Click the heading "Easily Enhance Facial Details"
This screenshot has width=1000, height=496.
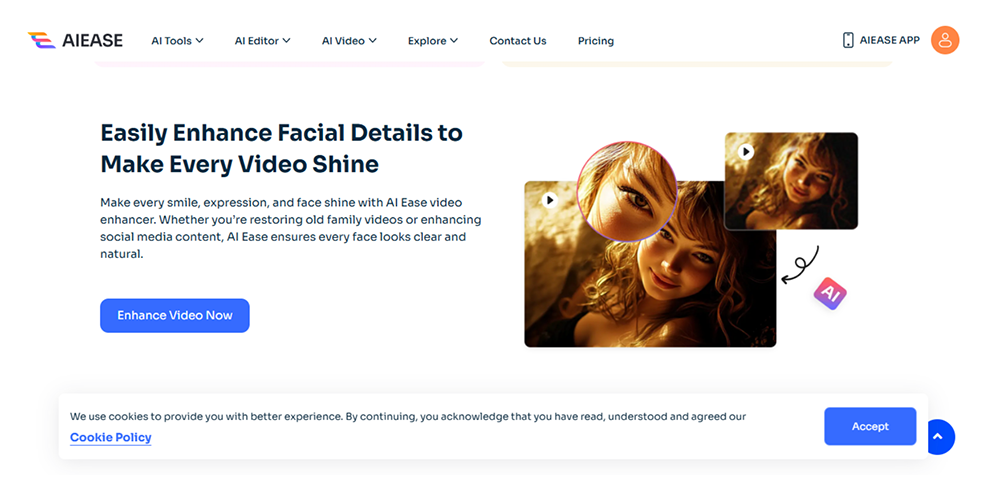[x=282, y=149]
